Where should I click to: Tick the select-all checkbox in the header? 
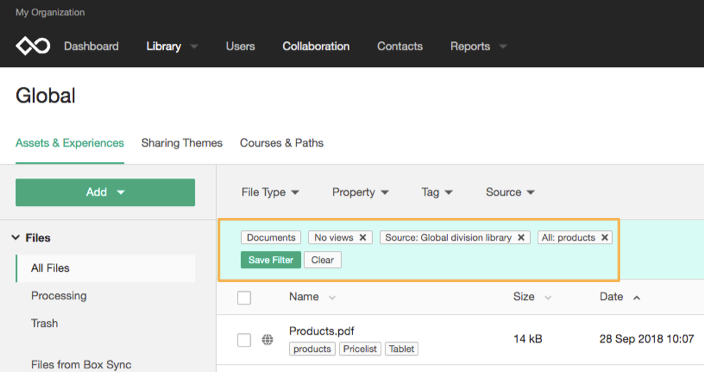click(x=244, y=298)
